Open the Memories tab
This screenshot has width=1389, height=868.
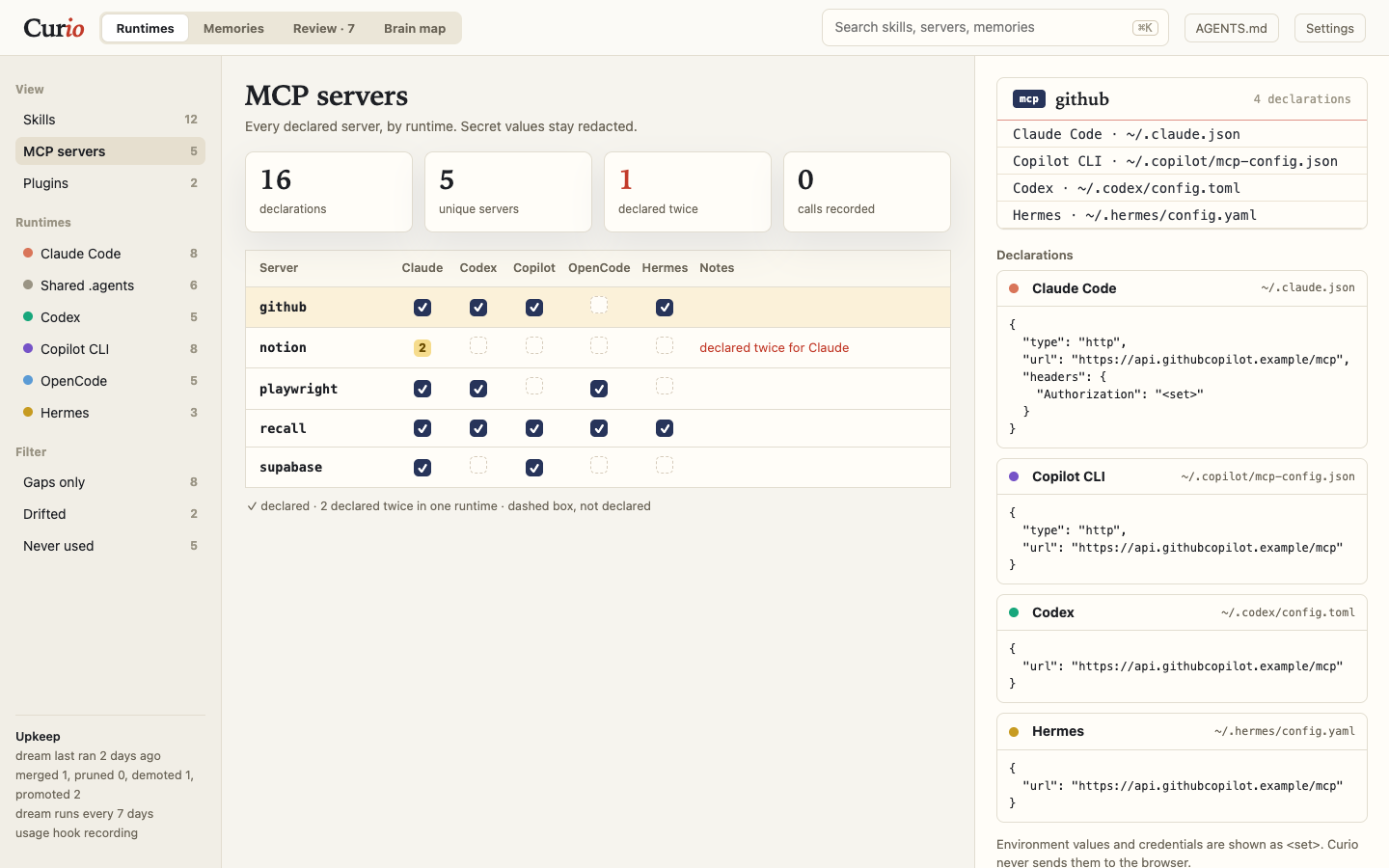pyautogui.click(x=233, y=28)
